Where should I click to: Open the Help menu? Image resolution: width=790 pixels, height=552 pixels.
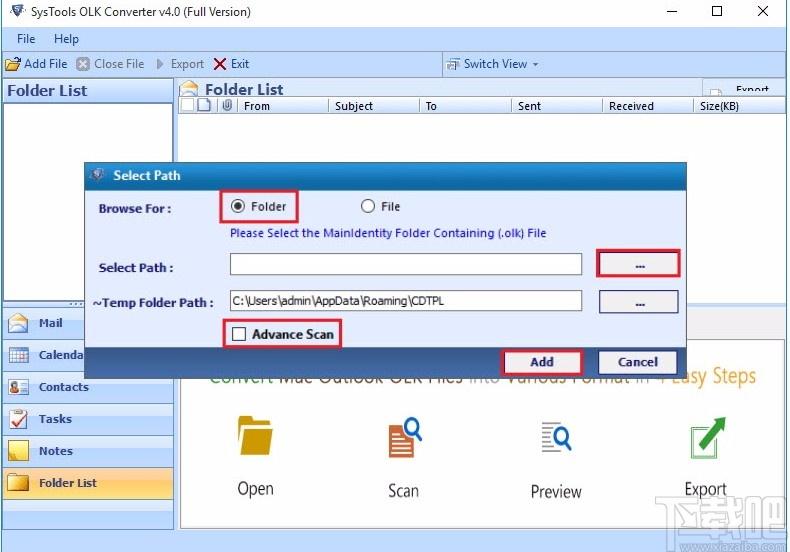click(x=67, y=39)
